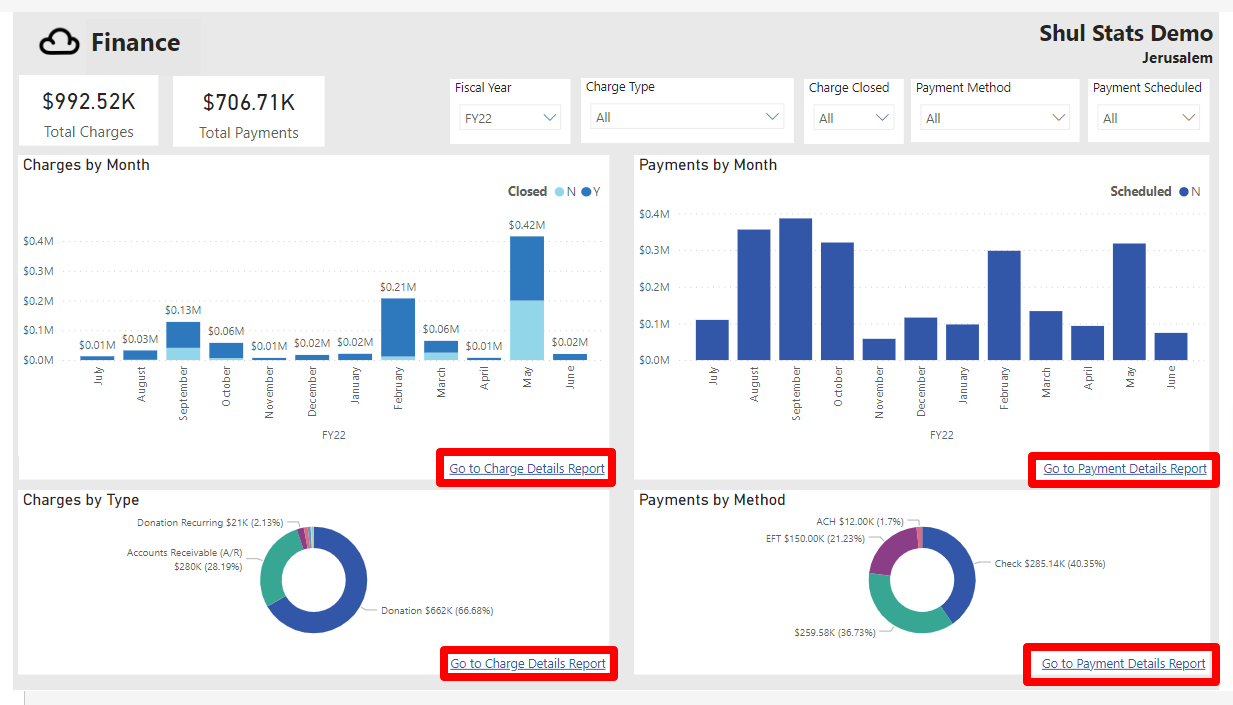Click the cloud logo icon
This screenshot has height=705, width=1233.
pyautogui.click(x=59, y=42)
